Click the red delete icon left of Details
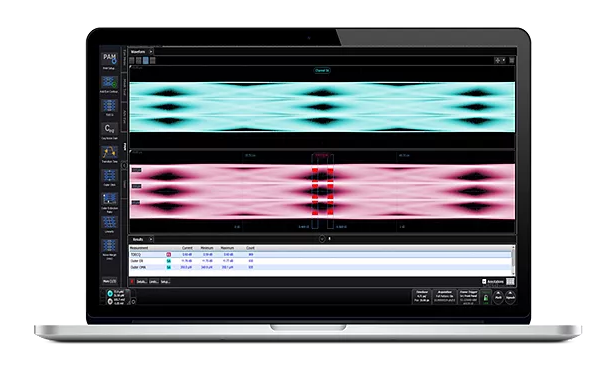This screenshot has height=387, width=590. click(x=132, y=281)
